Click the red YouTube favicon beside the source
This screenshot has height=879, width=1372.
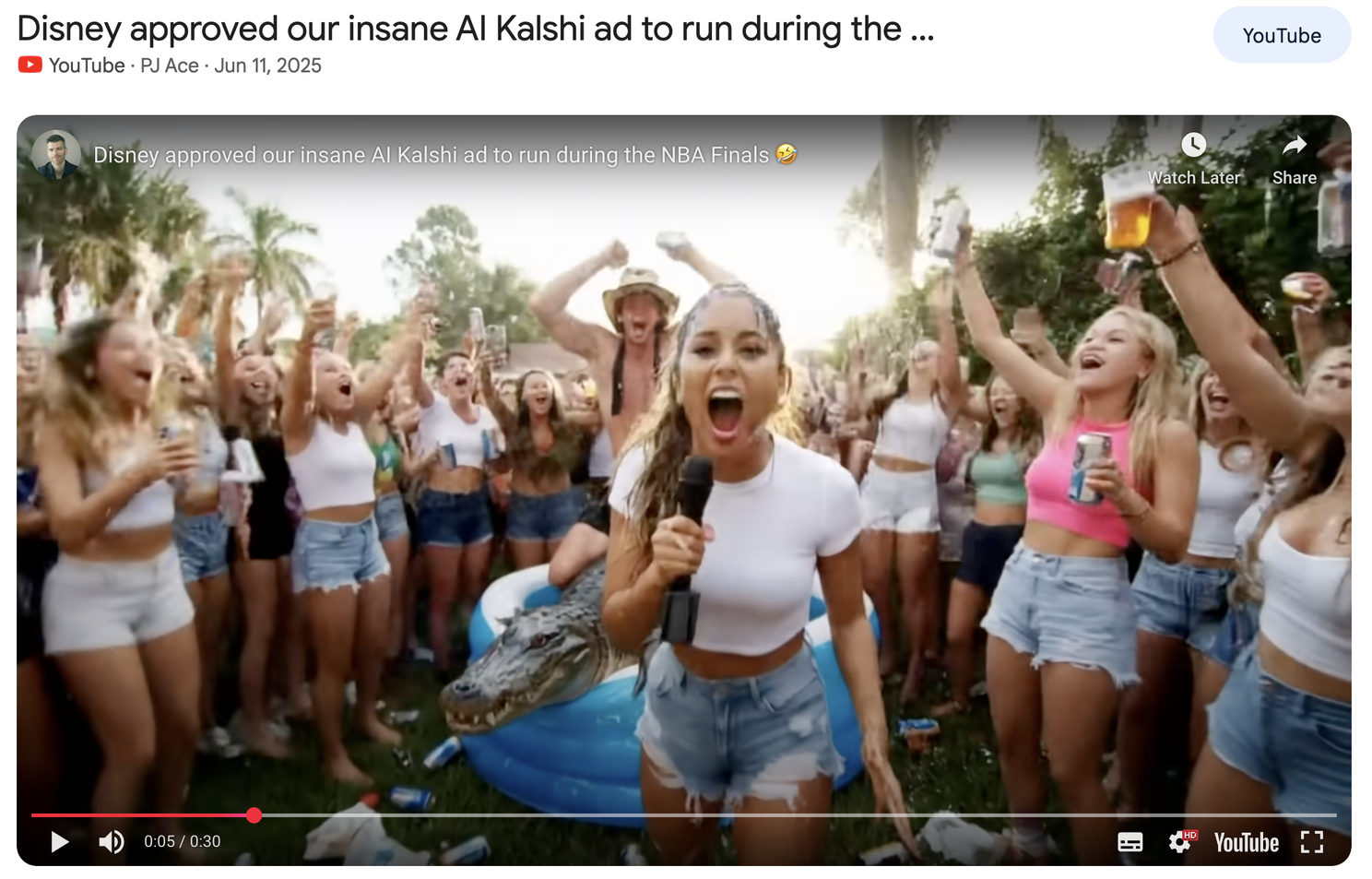[30, 65]
